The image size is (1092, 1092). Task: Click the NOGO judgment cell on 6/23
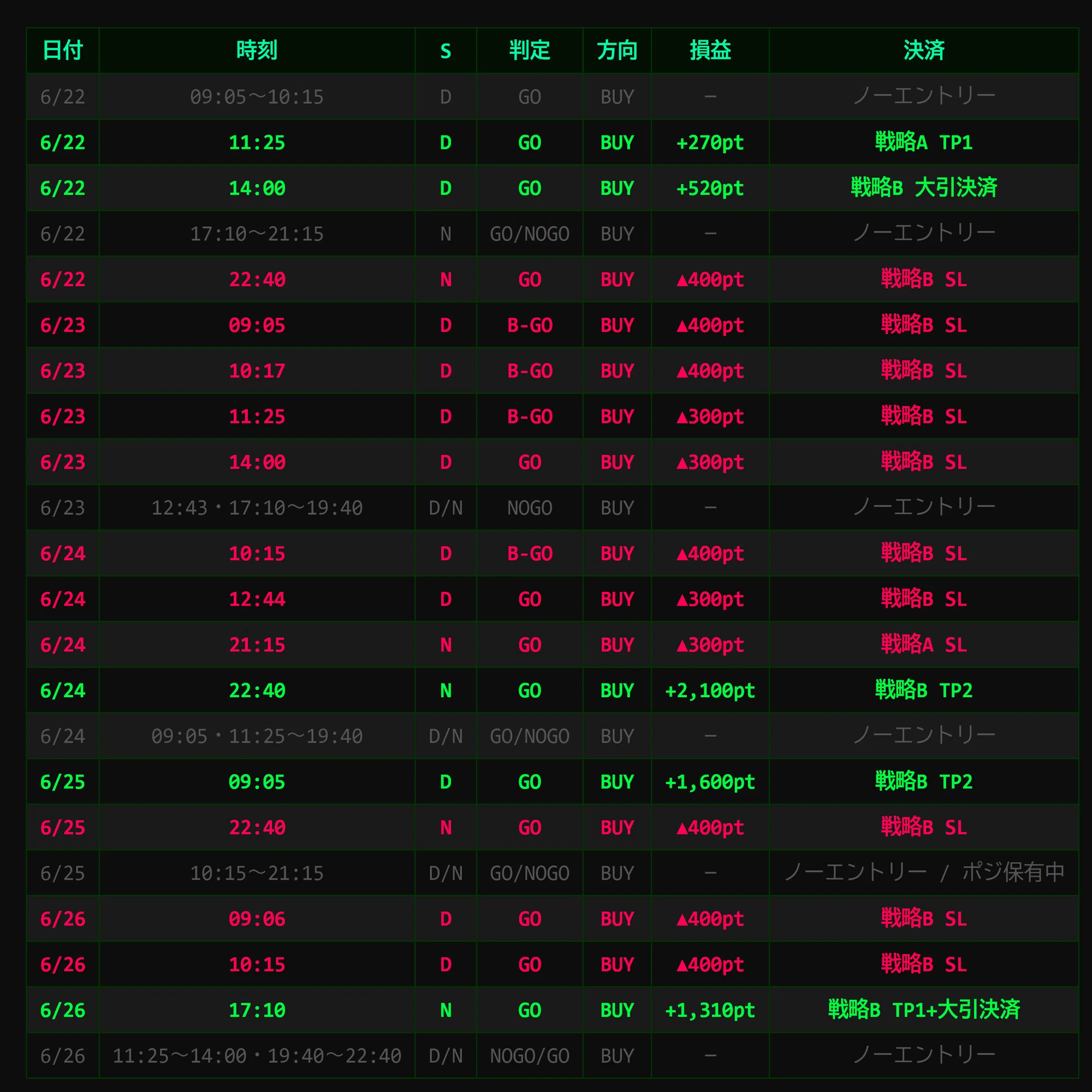pyautogui.click(x=530, y=508)
